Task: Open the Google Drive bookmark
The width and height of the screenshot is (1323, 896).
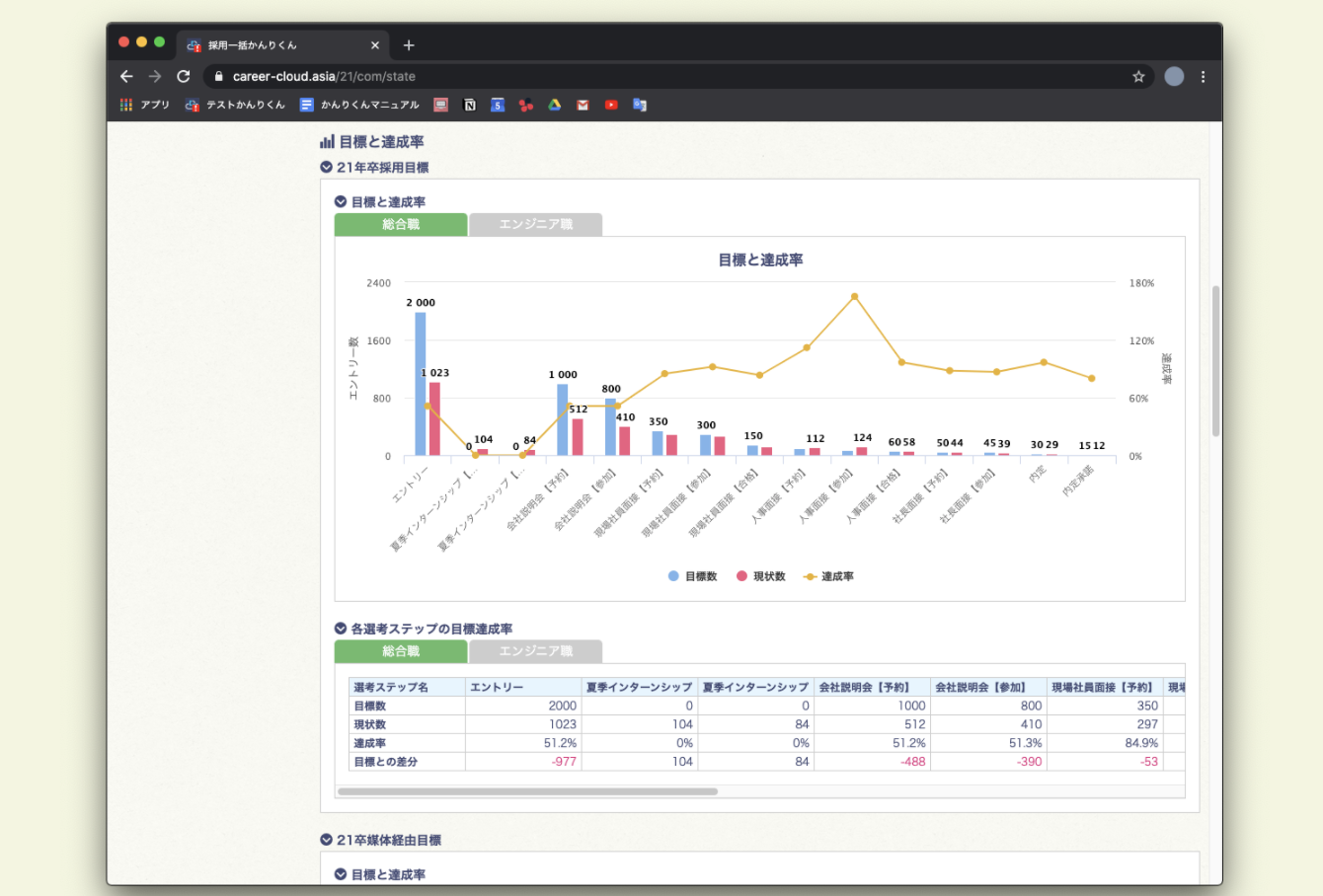Action: (555, 105)
